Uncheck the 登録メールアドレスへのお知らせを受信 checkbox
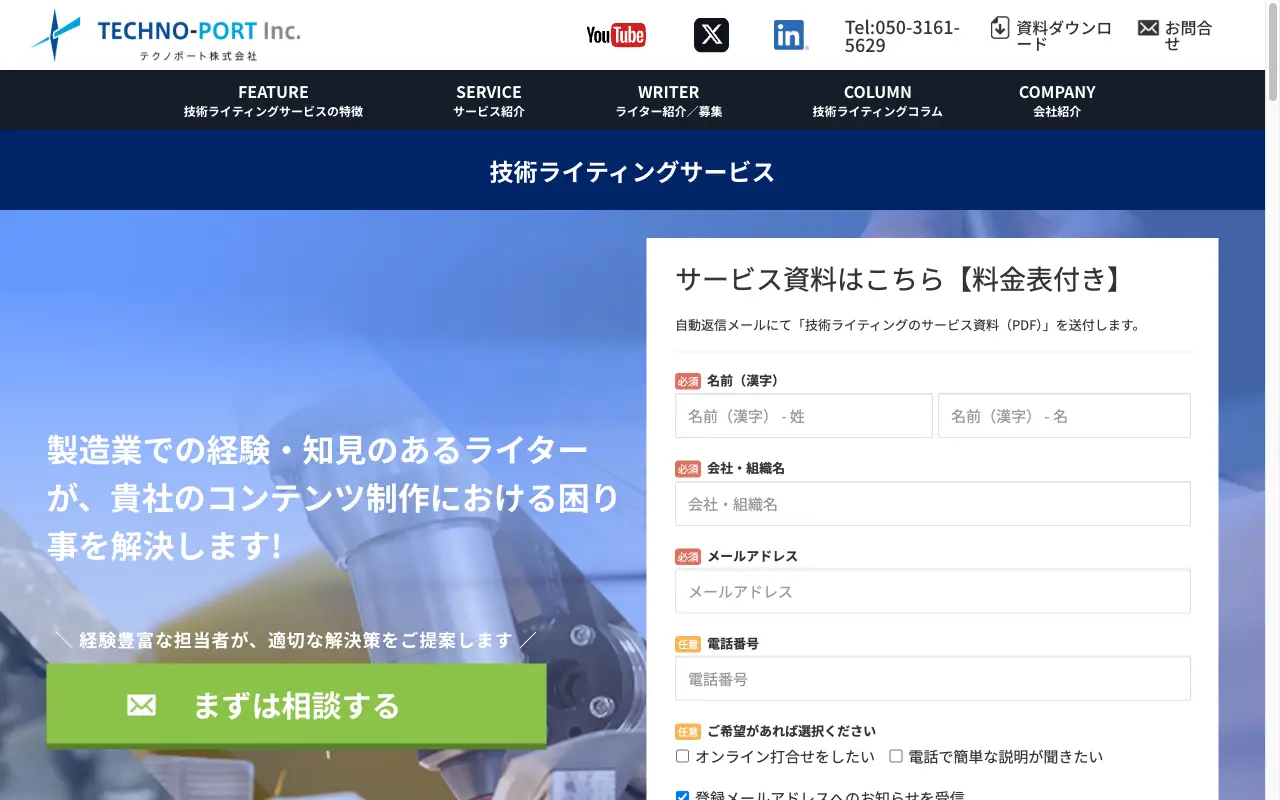This screenshot has height=800, width=1280. coord(682,795)
